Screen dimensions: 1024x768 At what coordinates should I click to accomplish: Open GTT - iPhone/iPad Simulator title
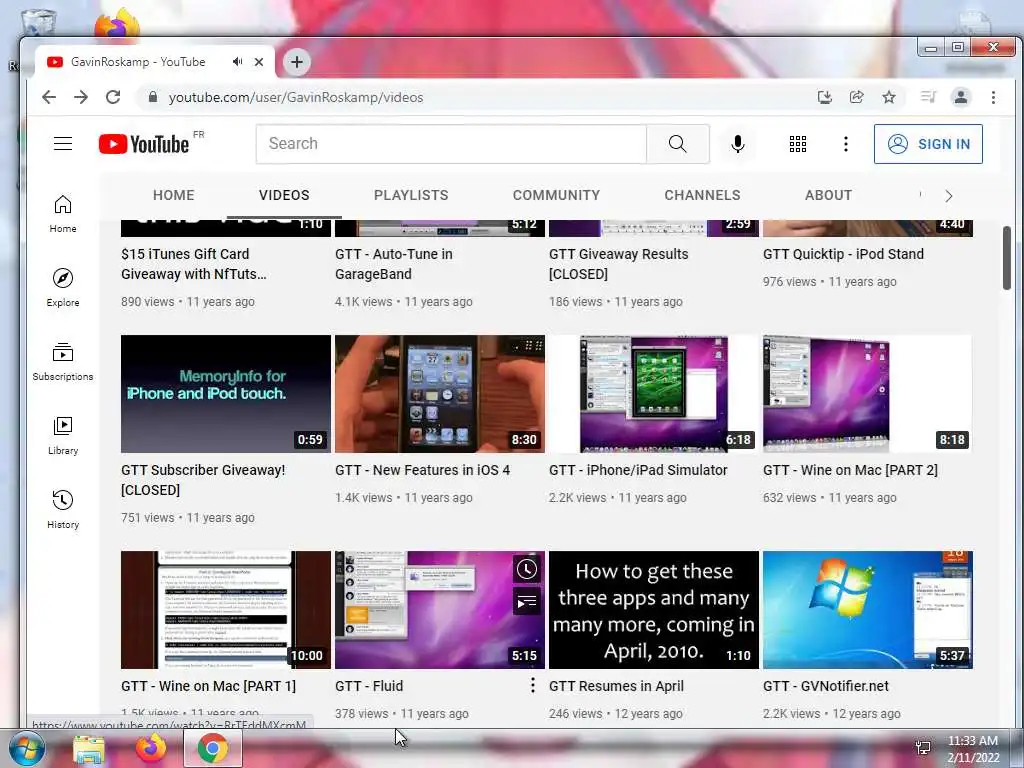(638, 470)
